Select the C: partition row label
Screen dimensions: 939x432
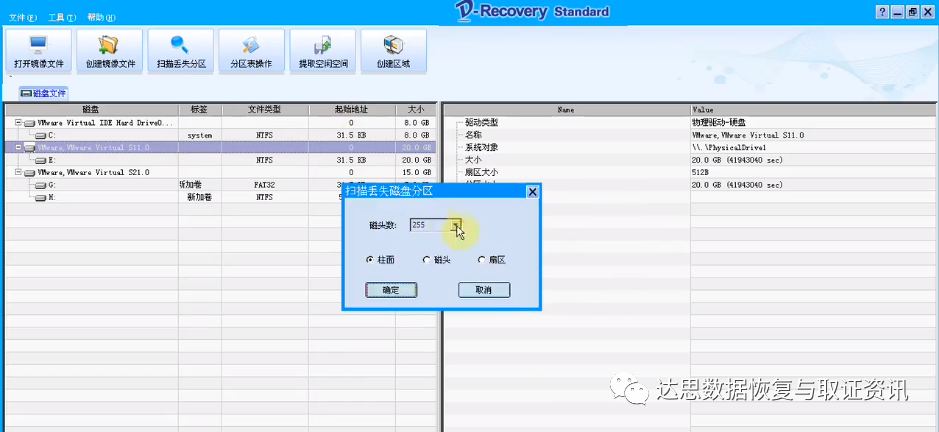point(52,135)
